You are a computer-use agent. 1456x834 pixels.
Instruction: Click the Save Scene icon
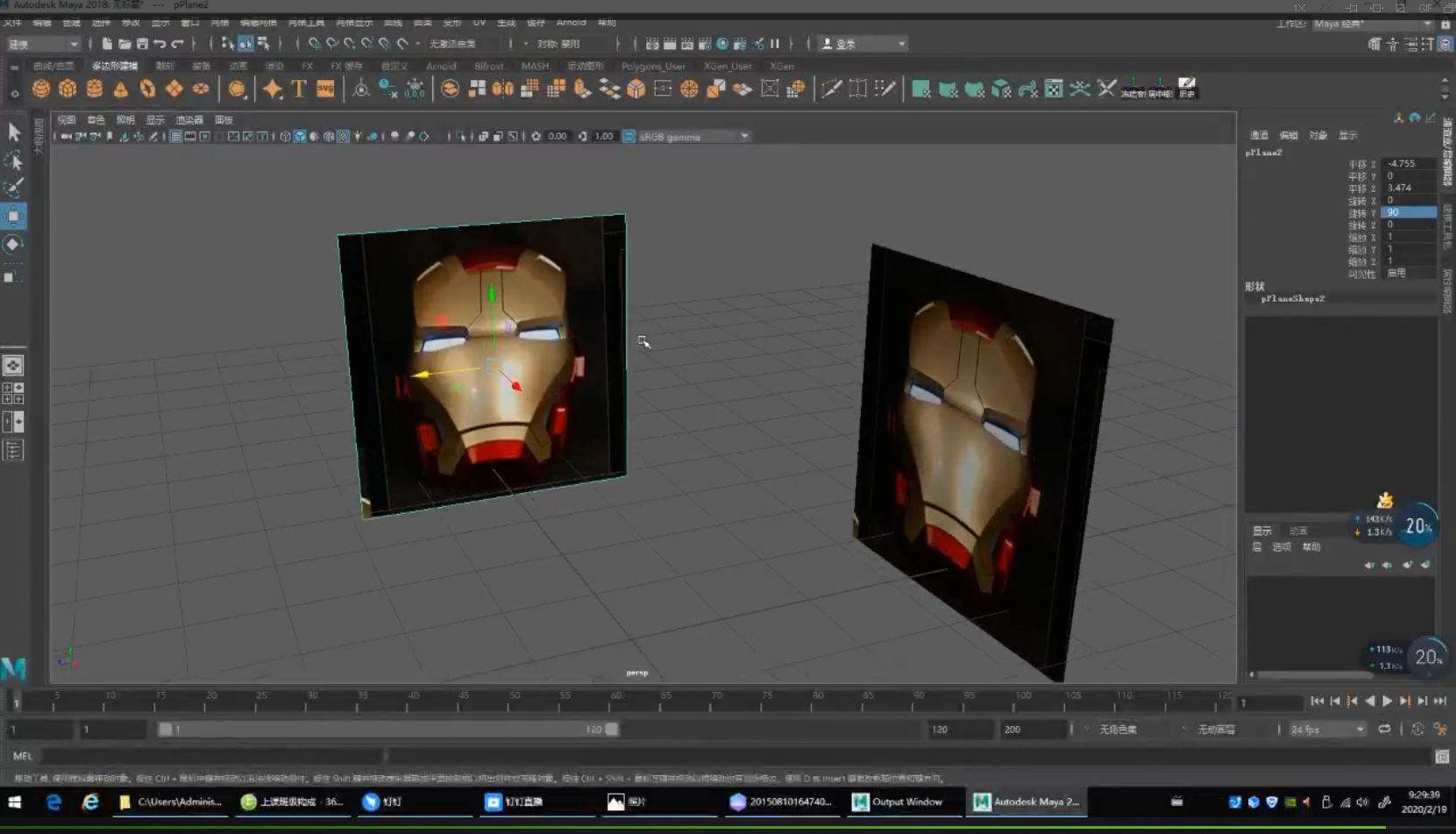[x=142, y=43]
